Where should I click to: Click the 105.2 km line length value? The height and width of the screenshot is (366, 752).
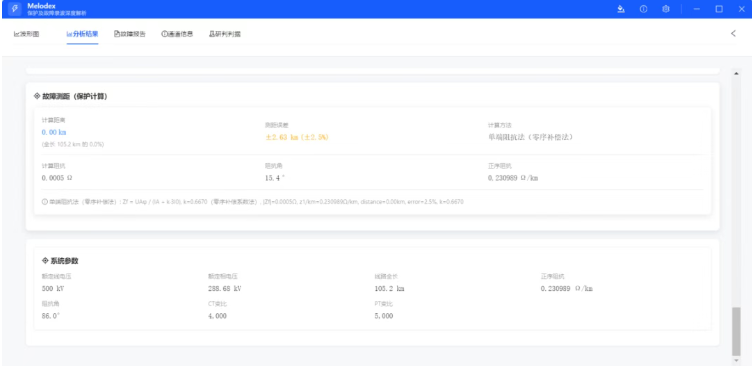pos(389,289)
